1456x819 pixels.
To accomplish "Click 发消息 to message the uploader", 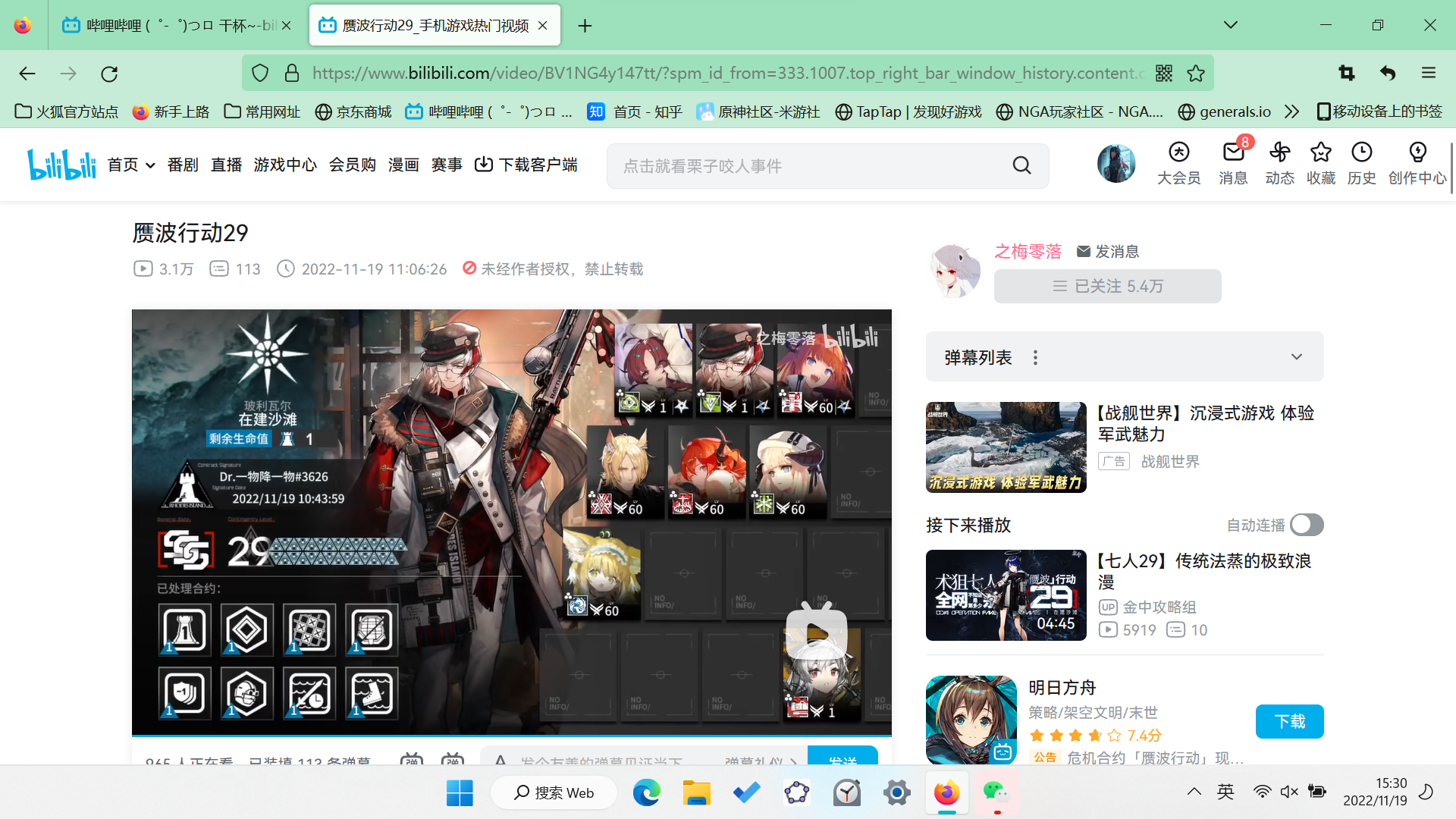I will [1107, 251].
